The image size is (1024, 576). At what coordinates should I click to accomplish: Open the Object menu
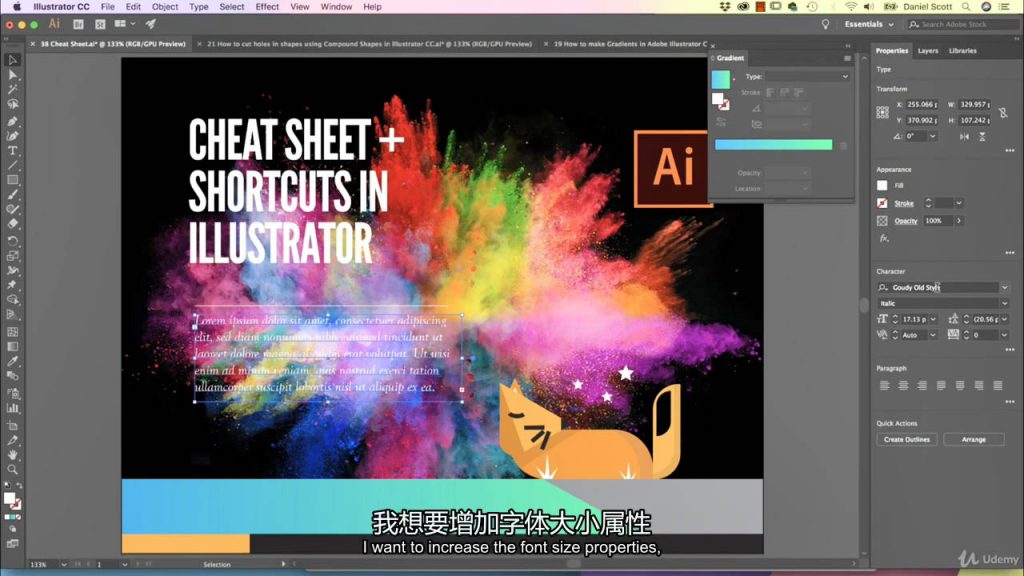tap(165, 7)
